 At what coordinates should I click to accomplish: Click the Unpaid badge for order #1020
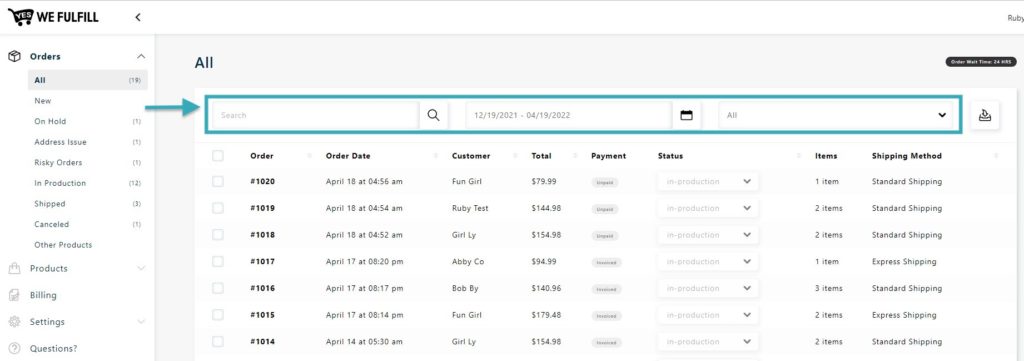605,183
